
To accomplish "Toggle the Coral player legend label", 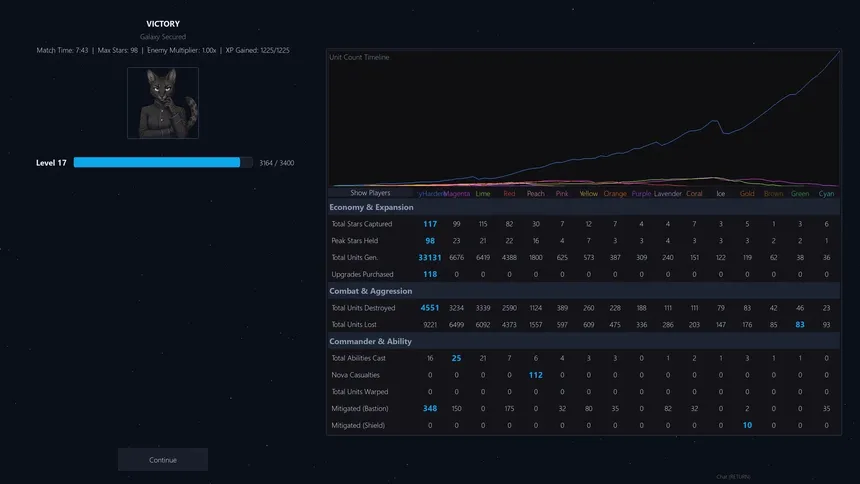I will (694, 194).
